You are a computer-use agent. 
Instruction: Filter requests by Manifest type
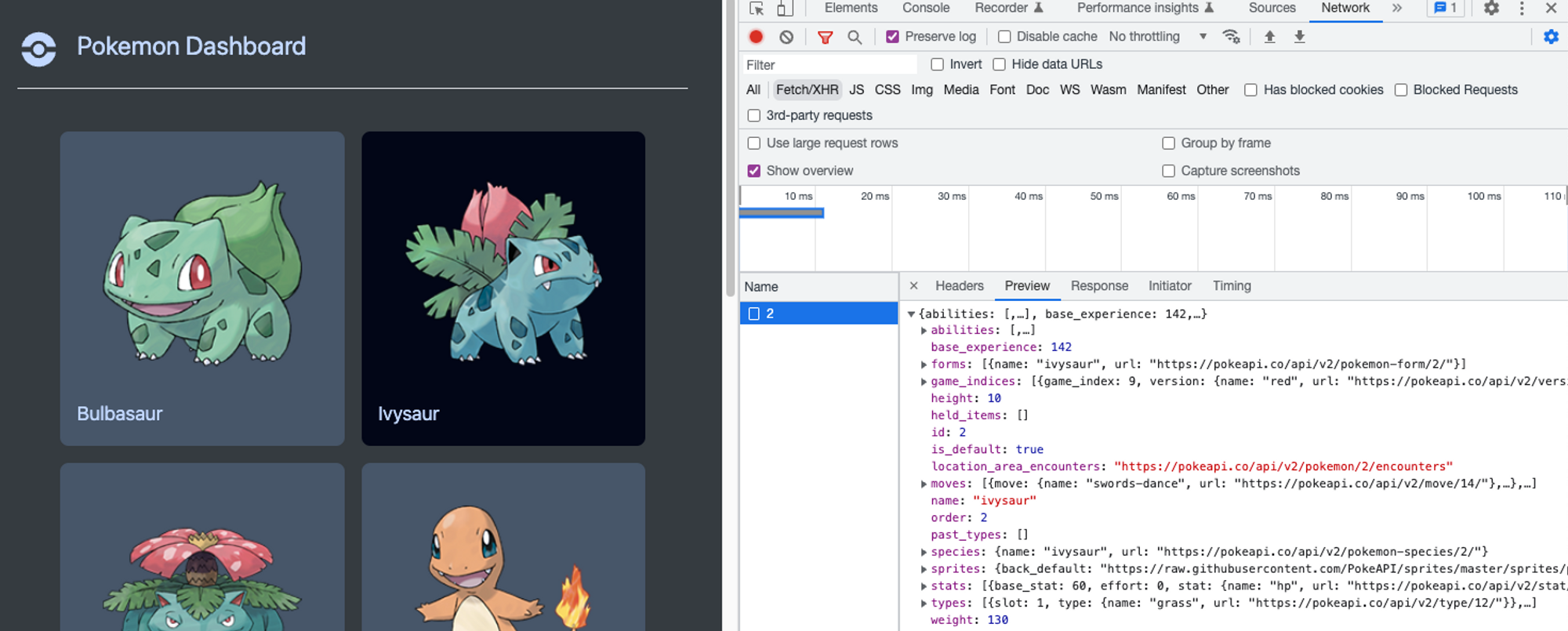1161,90
